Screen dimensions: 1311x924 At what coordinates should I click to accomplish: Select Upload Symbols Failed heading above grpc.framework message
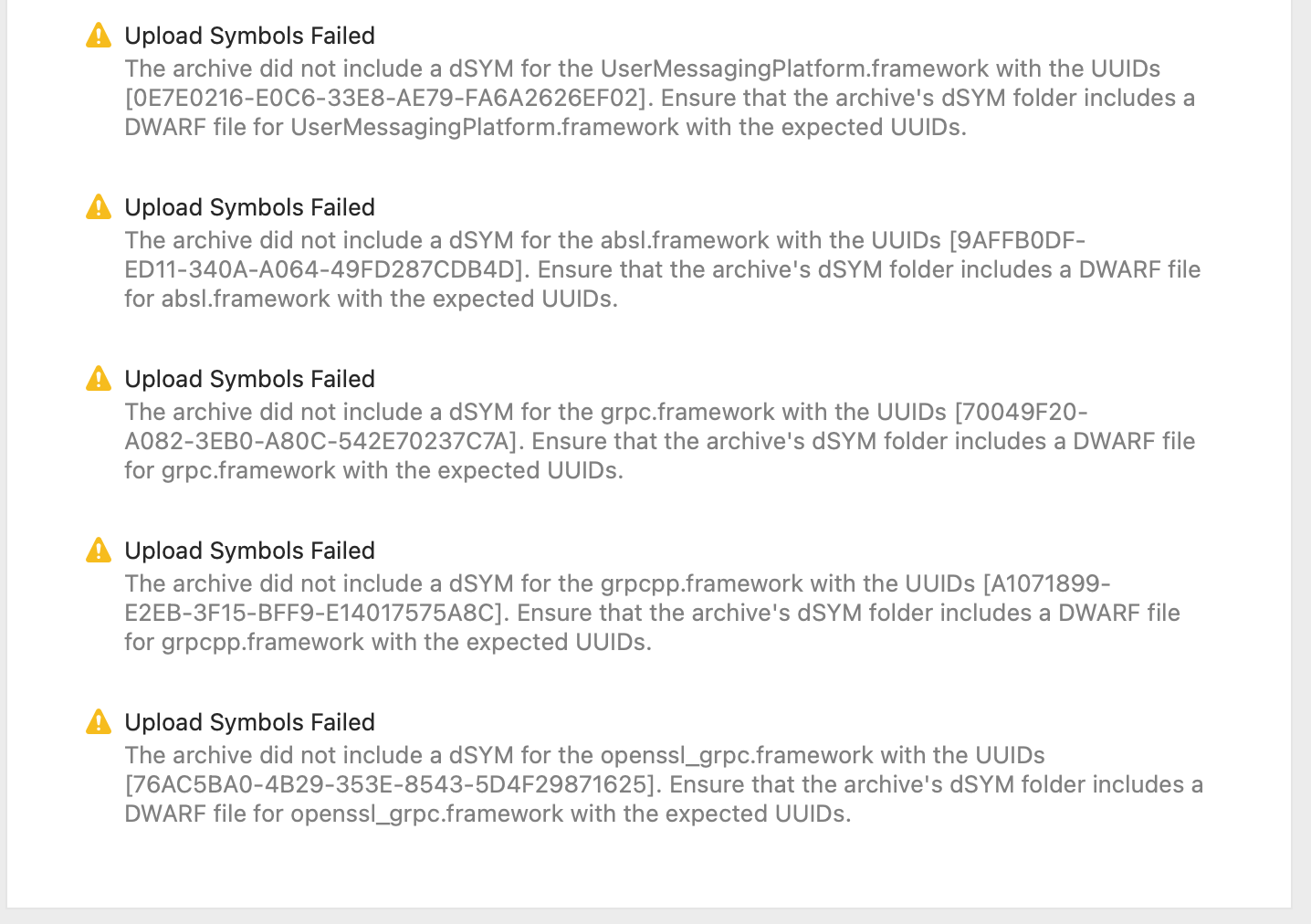pos(250,379)
